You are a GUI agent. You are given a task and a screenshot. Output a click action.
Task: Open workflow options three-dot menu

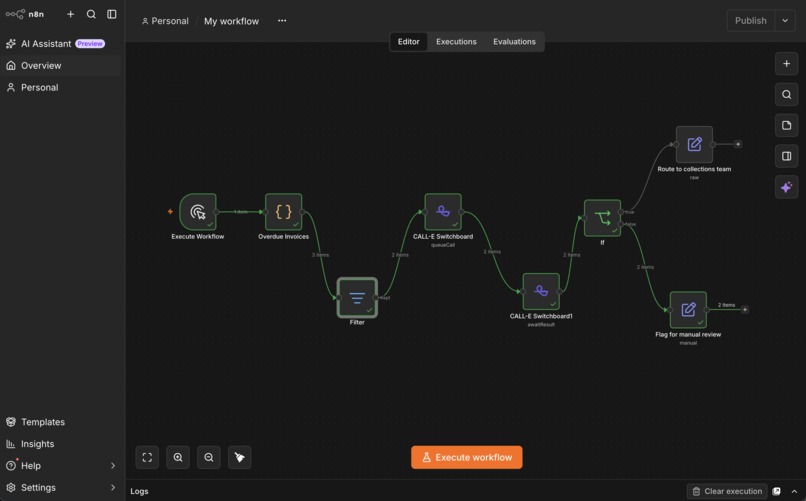click(282, 21)
